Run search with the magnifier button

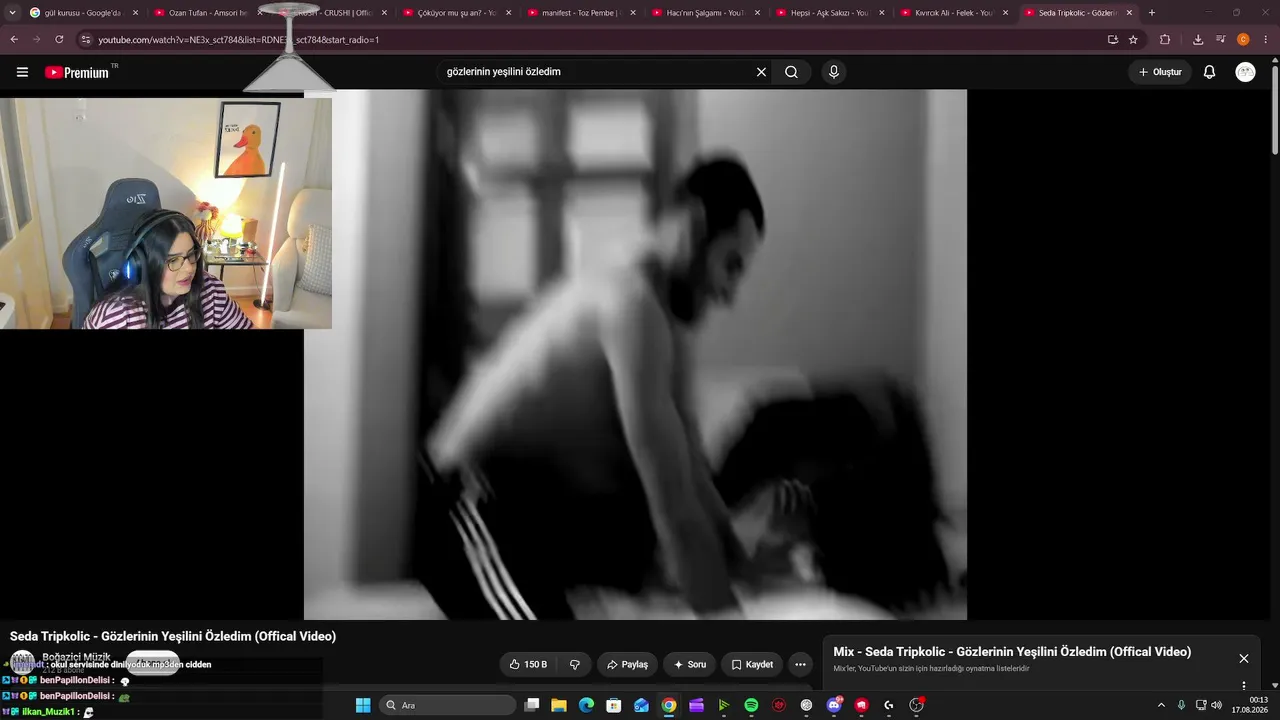coord(791,72)
